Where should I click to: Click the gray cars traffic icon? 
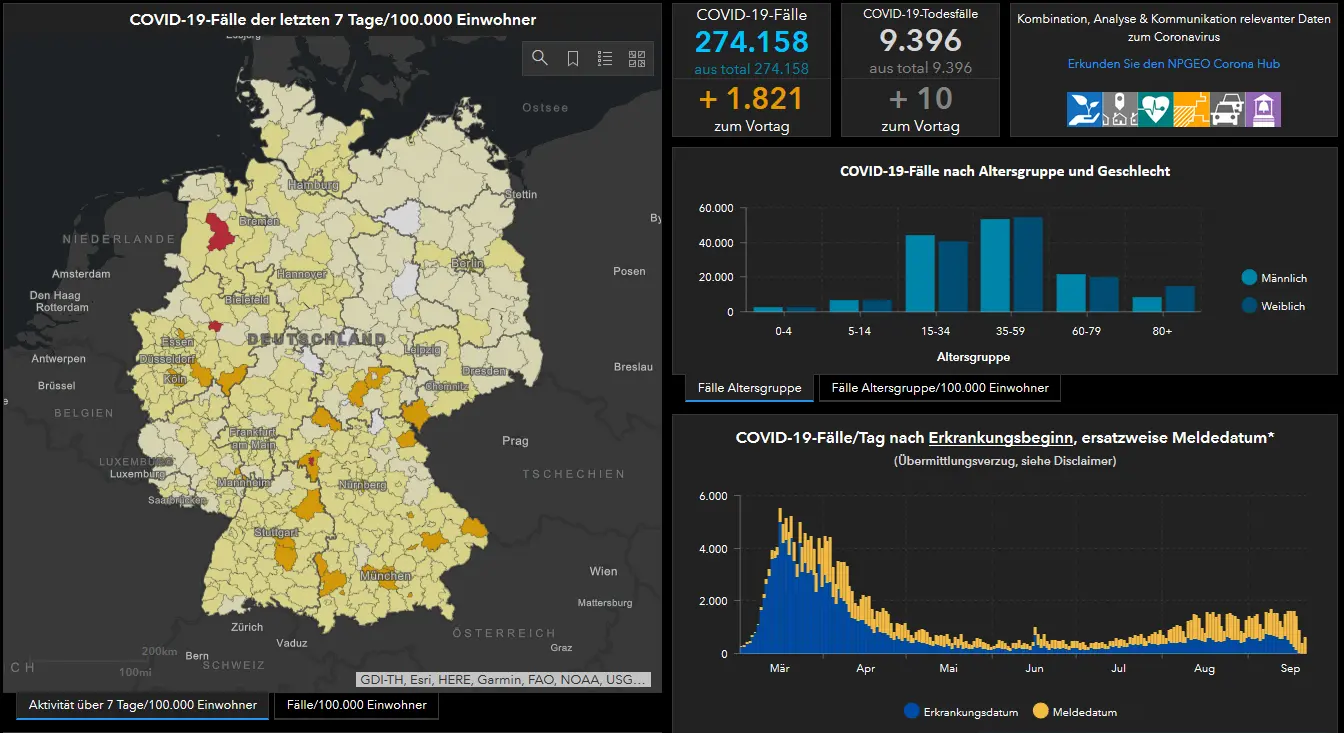[x=1227, y=109]
